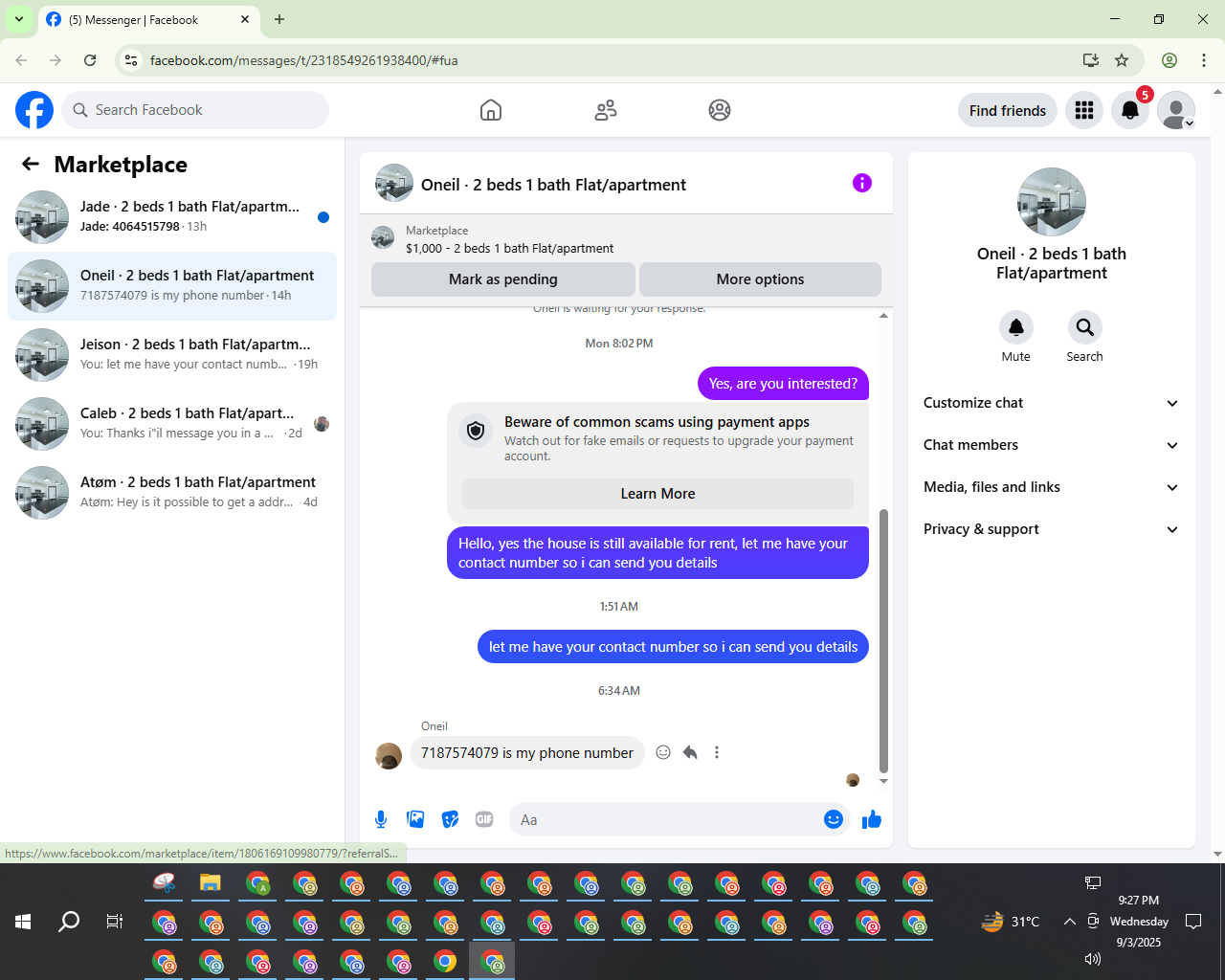
Task: Click Learn More about scams
Action: tap(657, 494)
